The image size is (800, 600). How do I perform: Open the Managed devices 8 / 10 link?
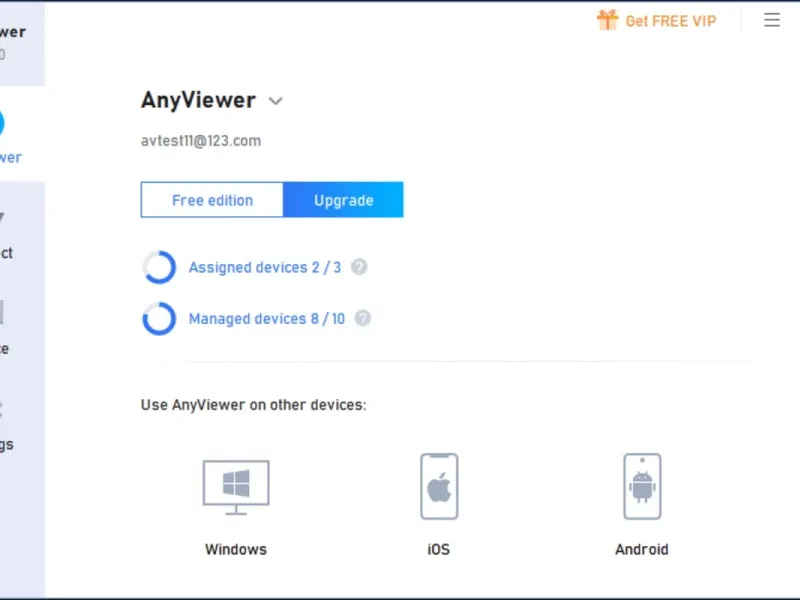tap(267, 319)
